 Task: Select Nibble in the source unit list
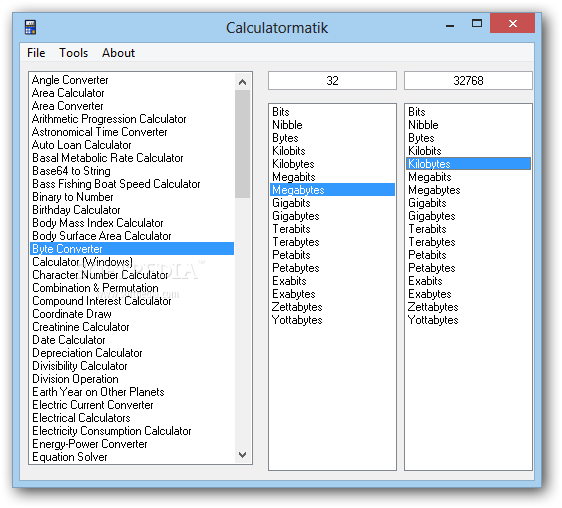[332, 125]
